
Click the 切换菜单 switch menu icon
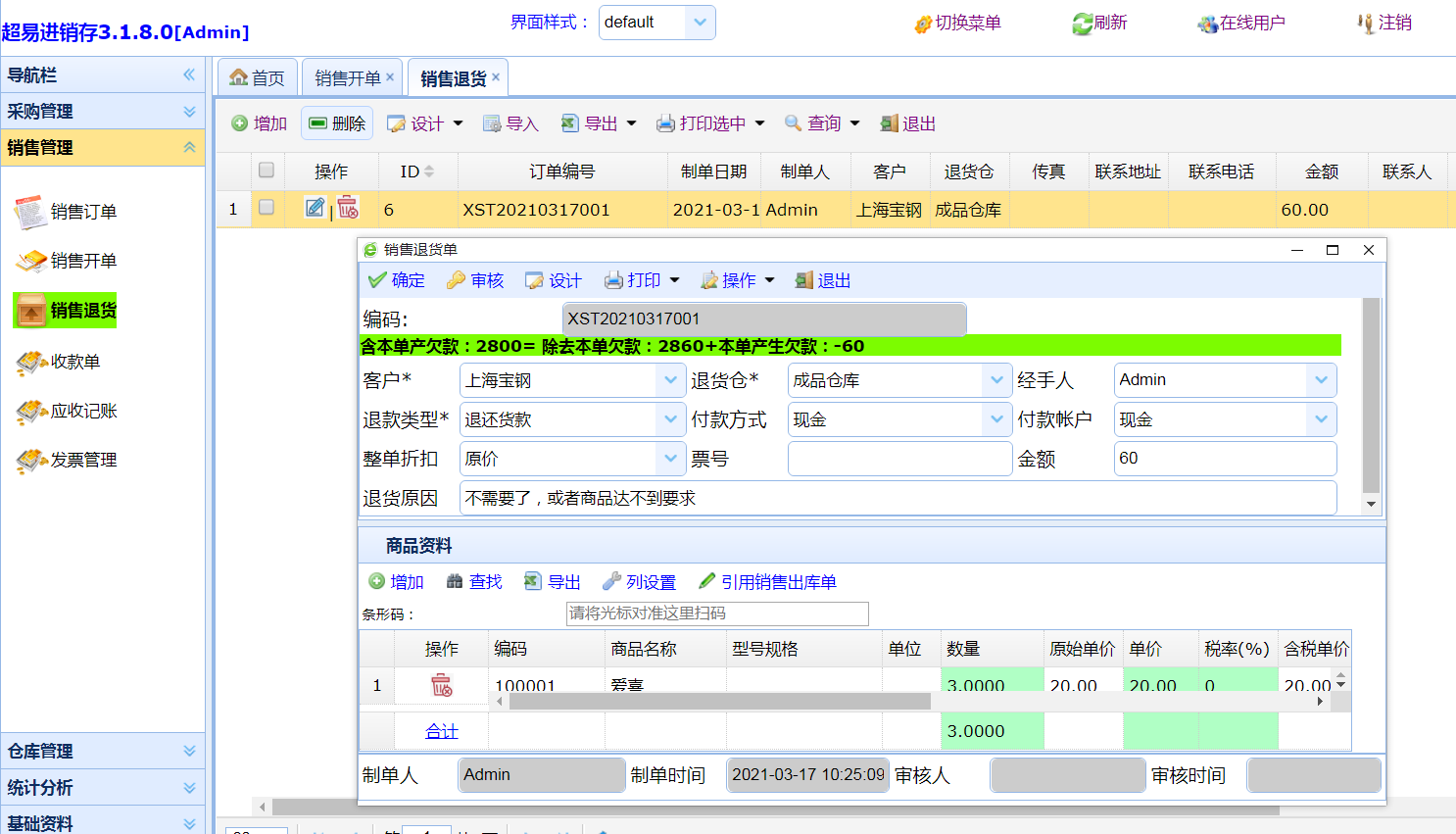click(x=922, y=24)
